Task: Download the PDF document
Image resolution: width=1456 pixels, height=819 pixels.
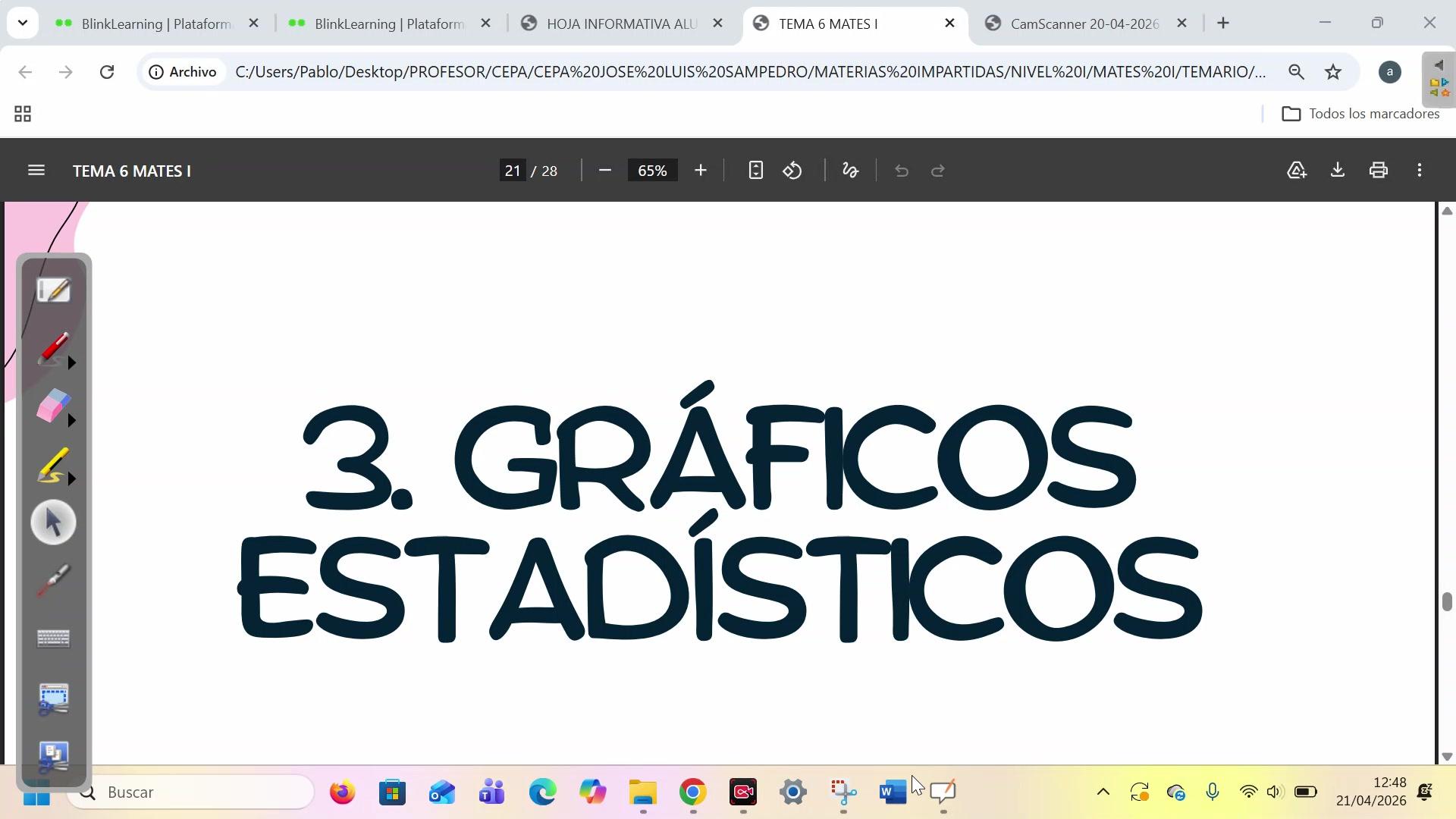Action: pyautogui.click(x=1338, y=171)
